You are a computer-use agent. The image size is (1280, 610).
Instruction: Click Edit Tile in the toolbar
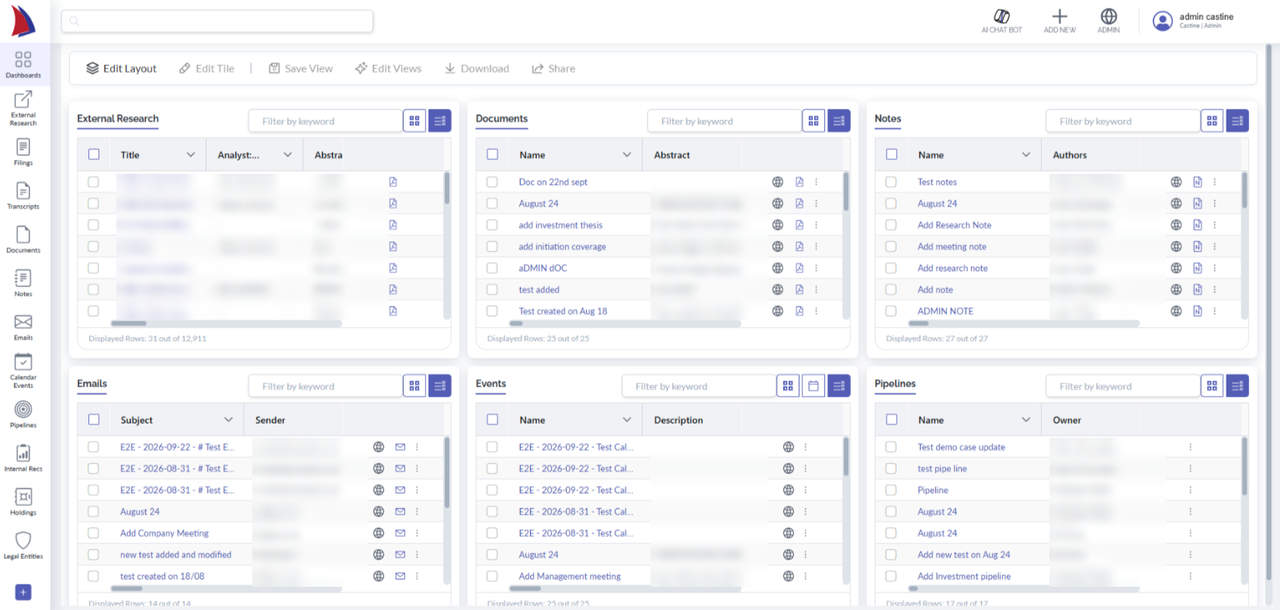point(206,68)
